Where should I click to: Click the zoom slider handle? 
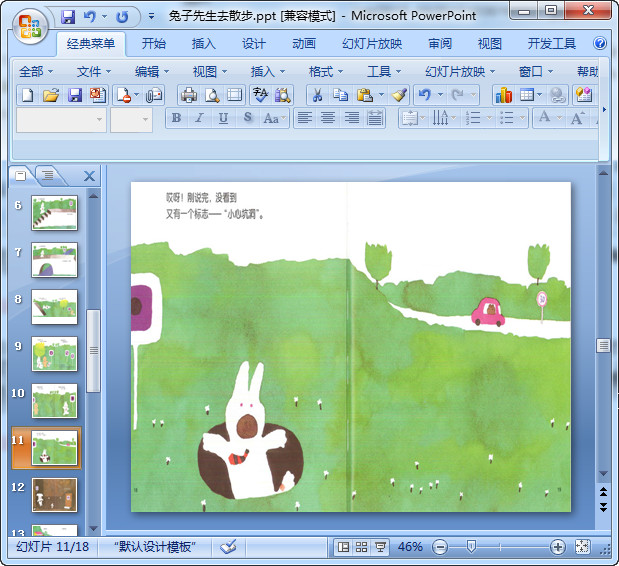point(471,547)
